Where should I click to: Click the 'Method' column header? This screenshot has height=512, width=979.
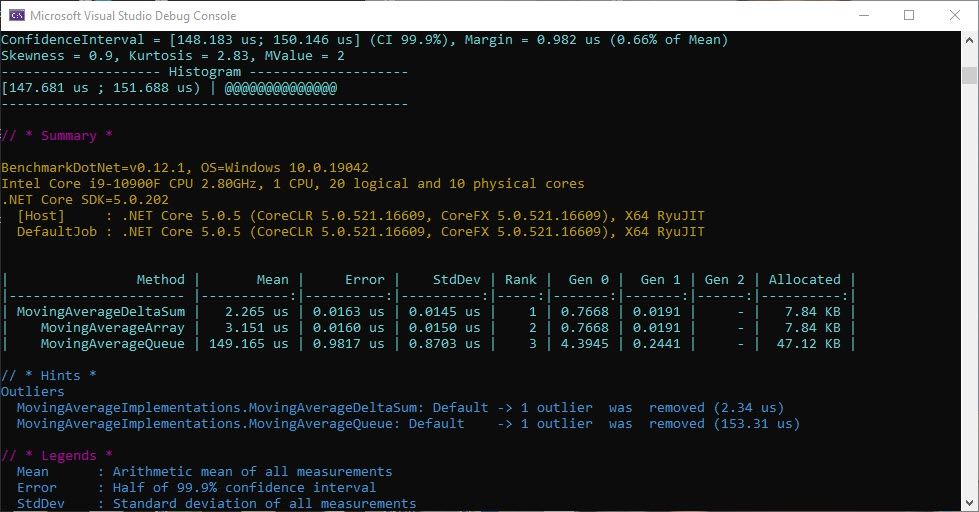pyautogui.click(x=160, y=280)
